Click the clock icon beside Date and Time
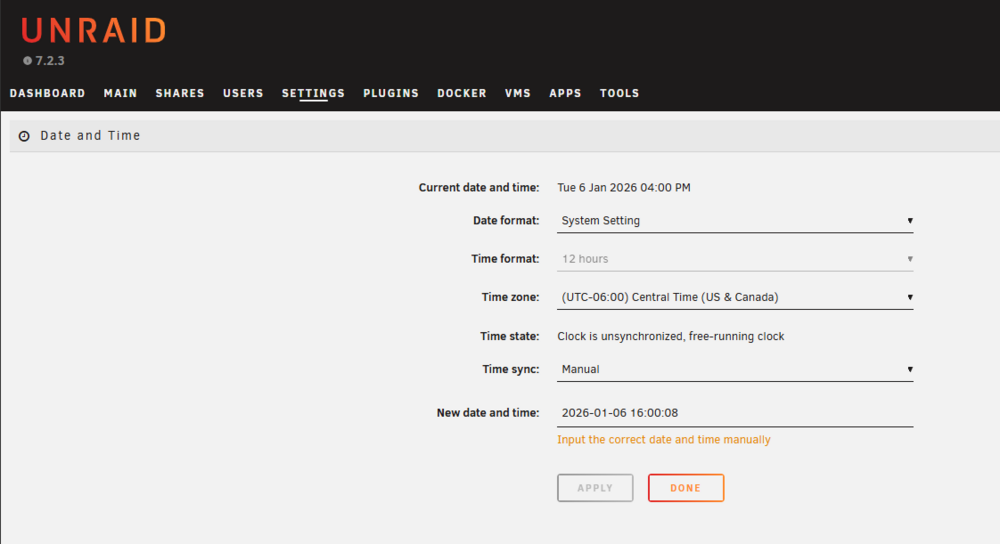1000x544 pixels. pos(24,136)
